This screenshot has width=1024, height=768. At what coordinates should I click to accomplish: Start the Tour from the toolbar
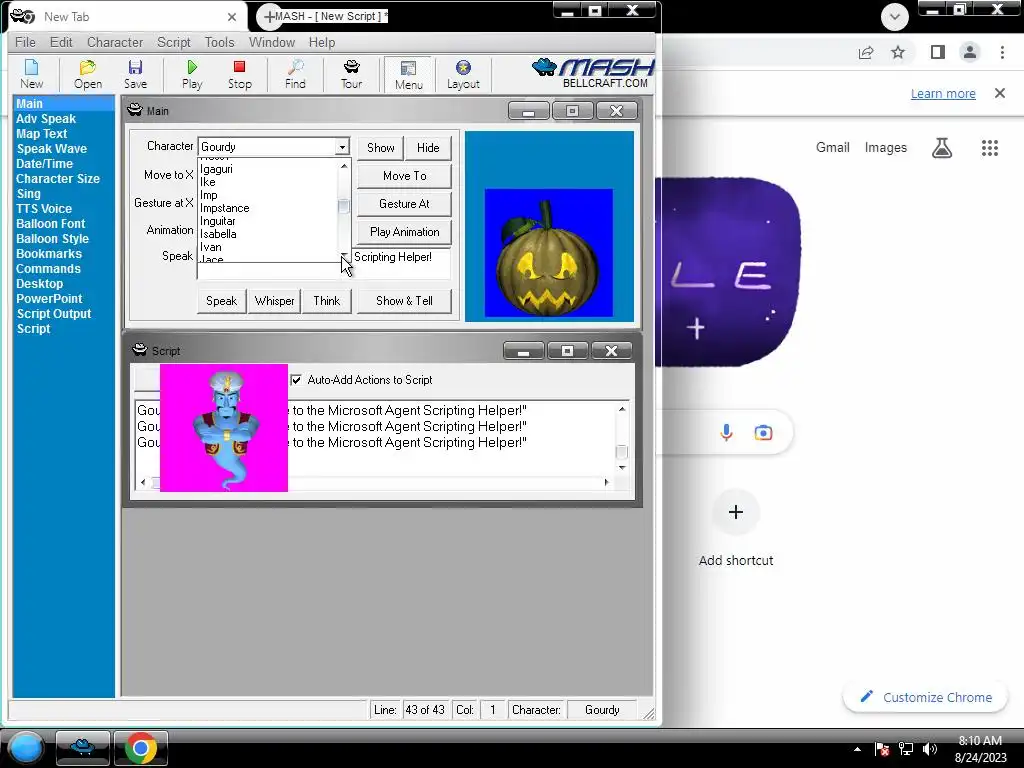click(x=351, y=74)
